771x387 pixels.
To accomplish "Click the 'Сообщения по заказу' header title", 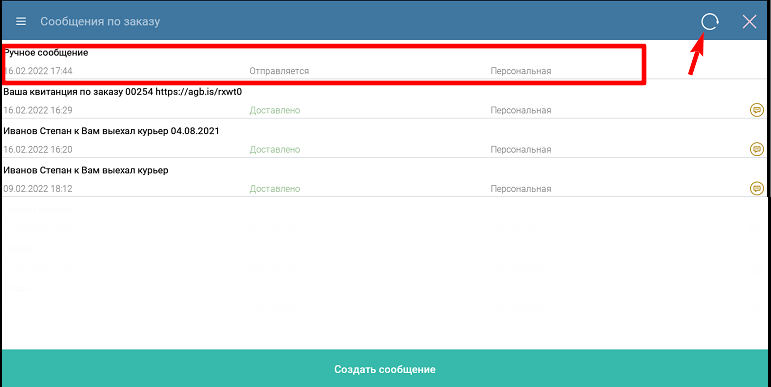I will (x=100, y=22).
